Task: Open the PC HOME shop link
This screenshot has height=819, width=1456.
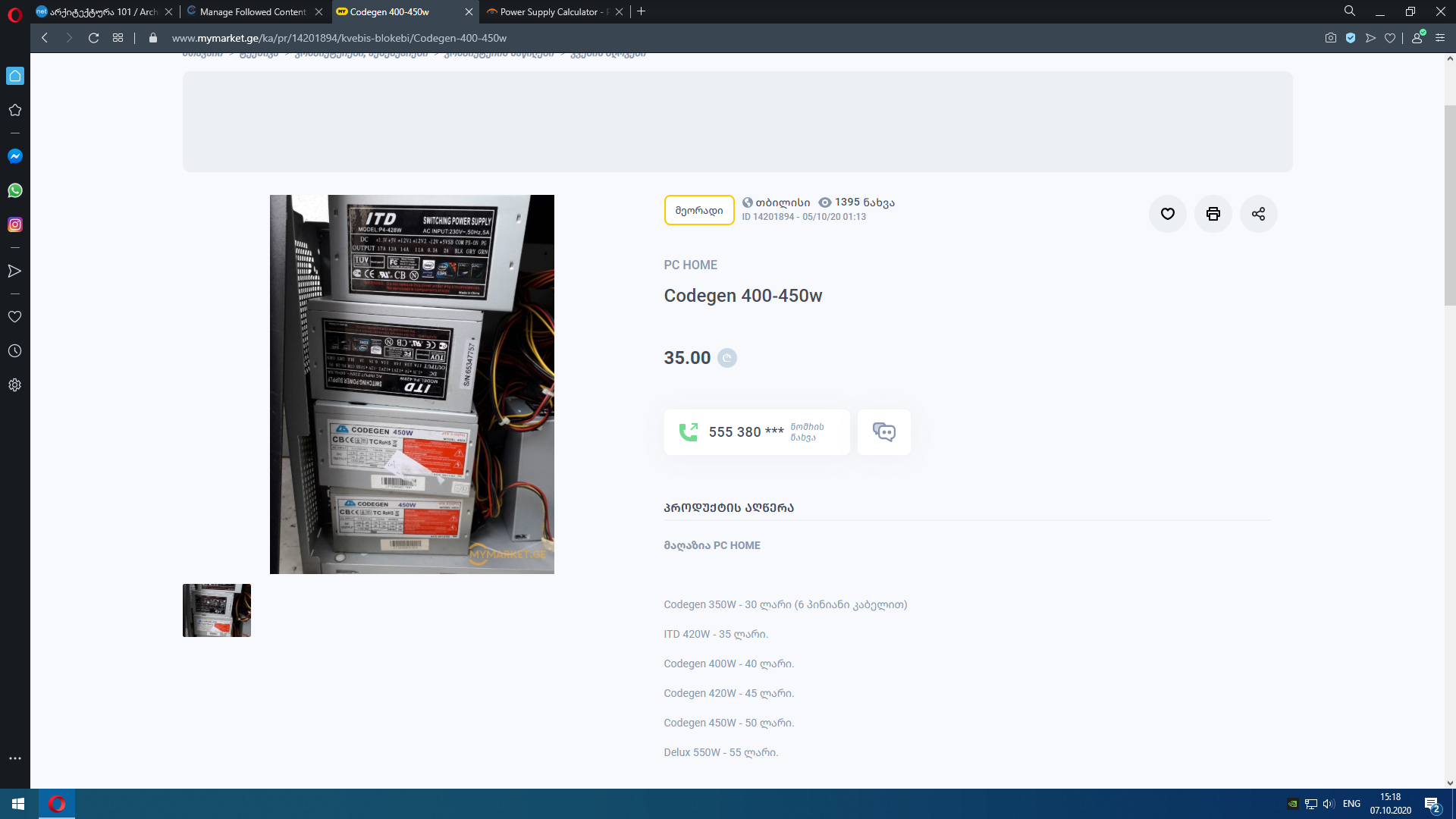Action: pos(690,265)
